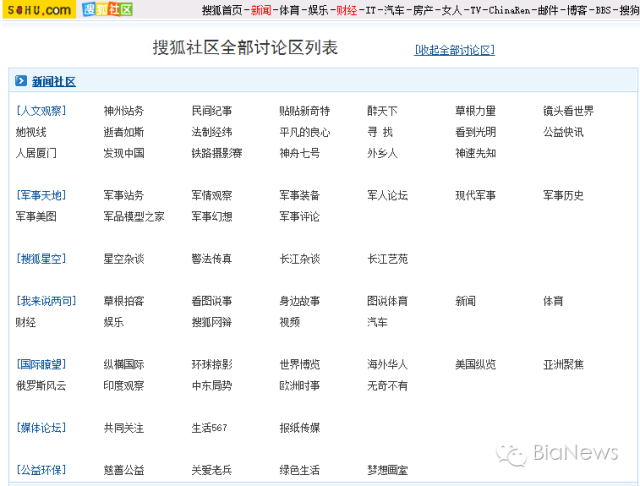Open the [军事天地] category link
640x486 pixels.
coord(41,195)
